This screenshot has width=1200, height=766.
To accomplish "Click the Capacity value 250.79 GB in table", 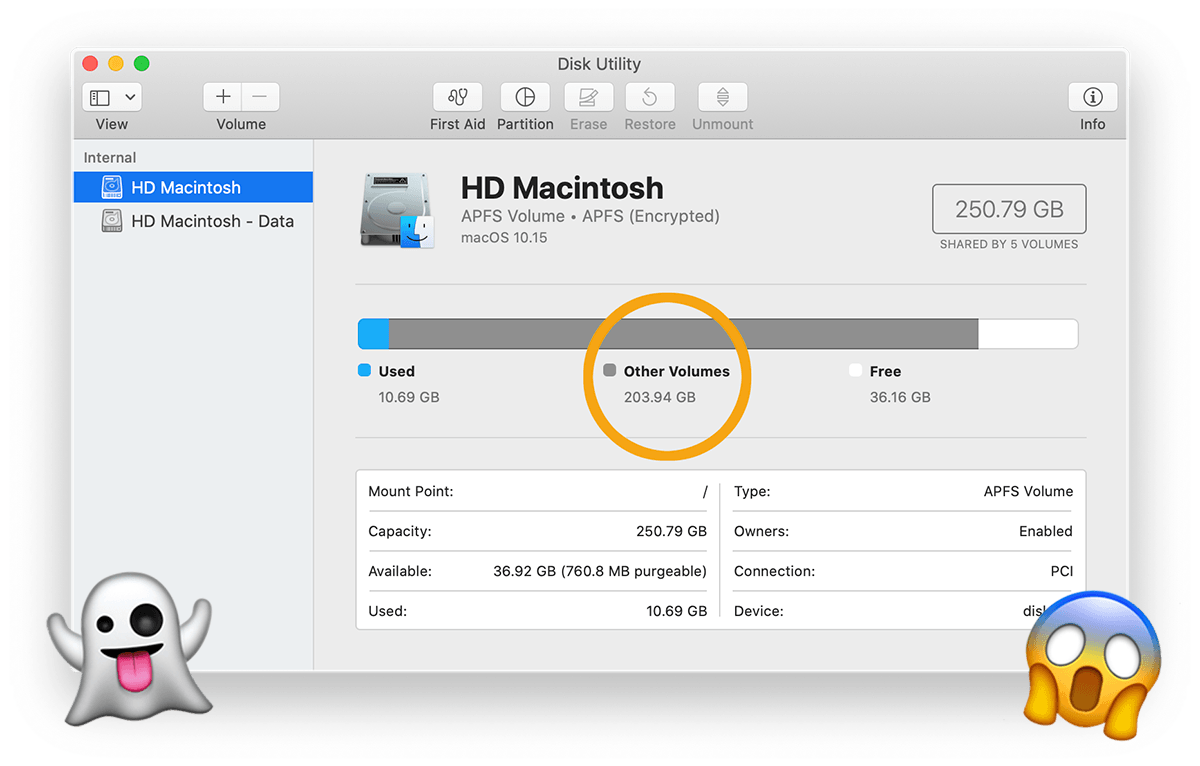I will pos(671,531).
